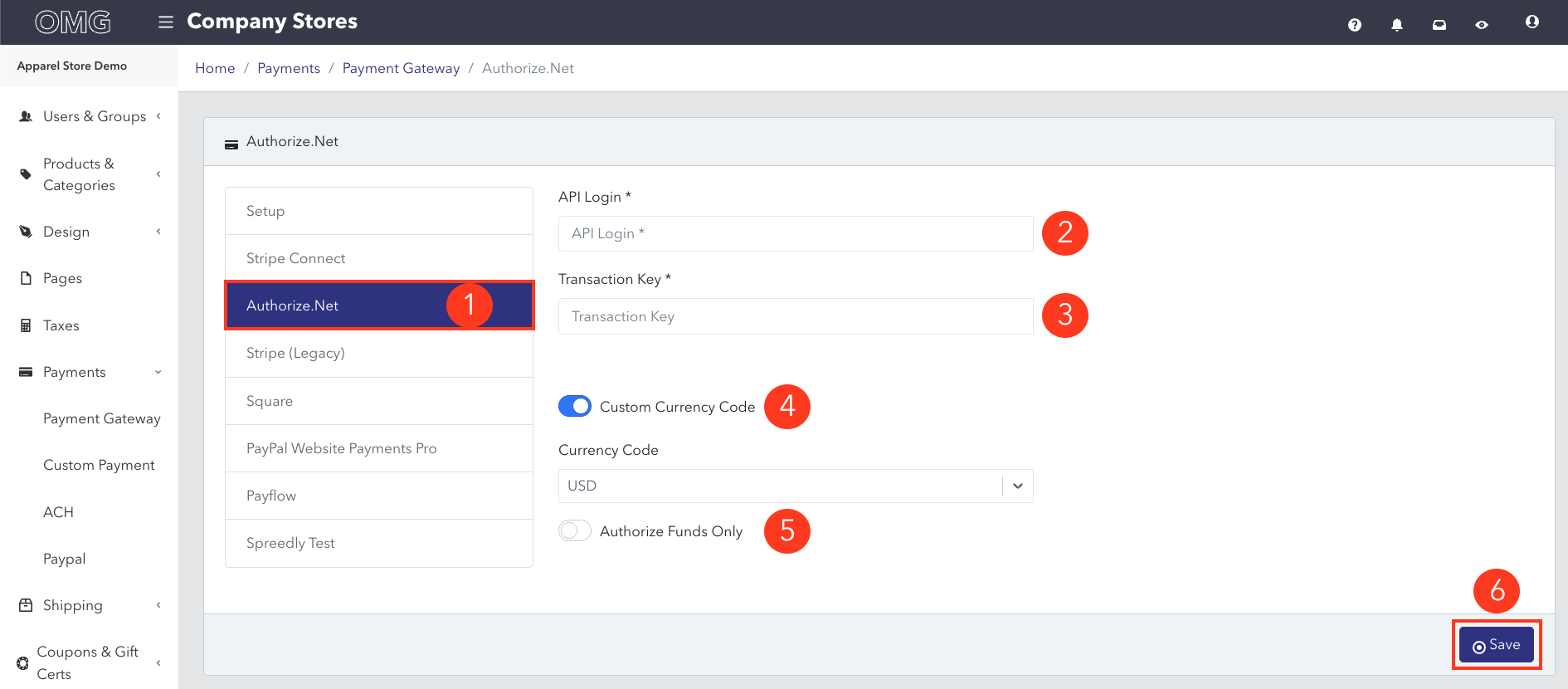The image size is (1568, 689).
Task: Open the Payments breadcrumb link
Action: 289,68
